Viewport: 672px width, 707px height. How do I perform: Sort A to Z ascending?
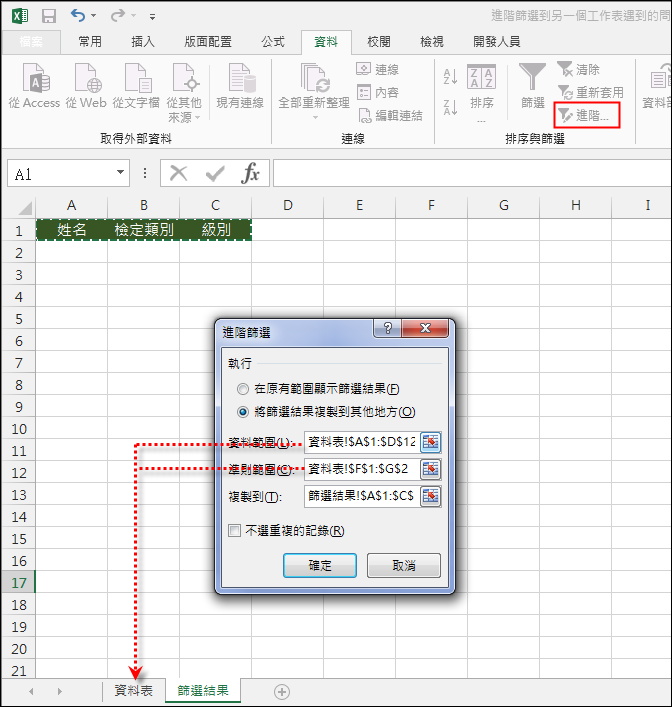click(450, 77)
